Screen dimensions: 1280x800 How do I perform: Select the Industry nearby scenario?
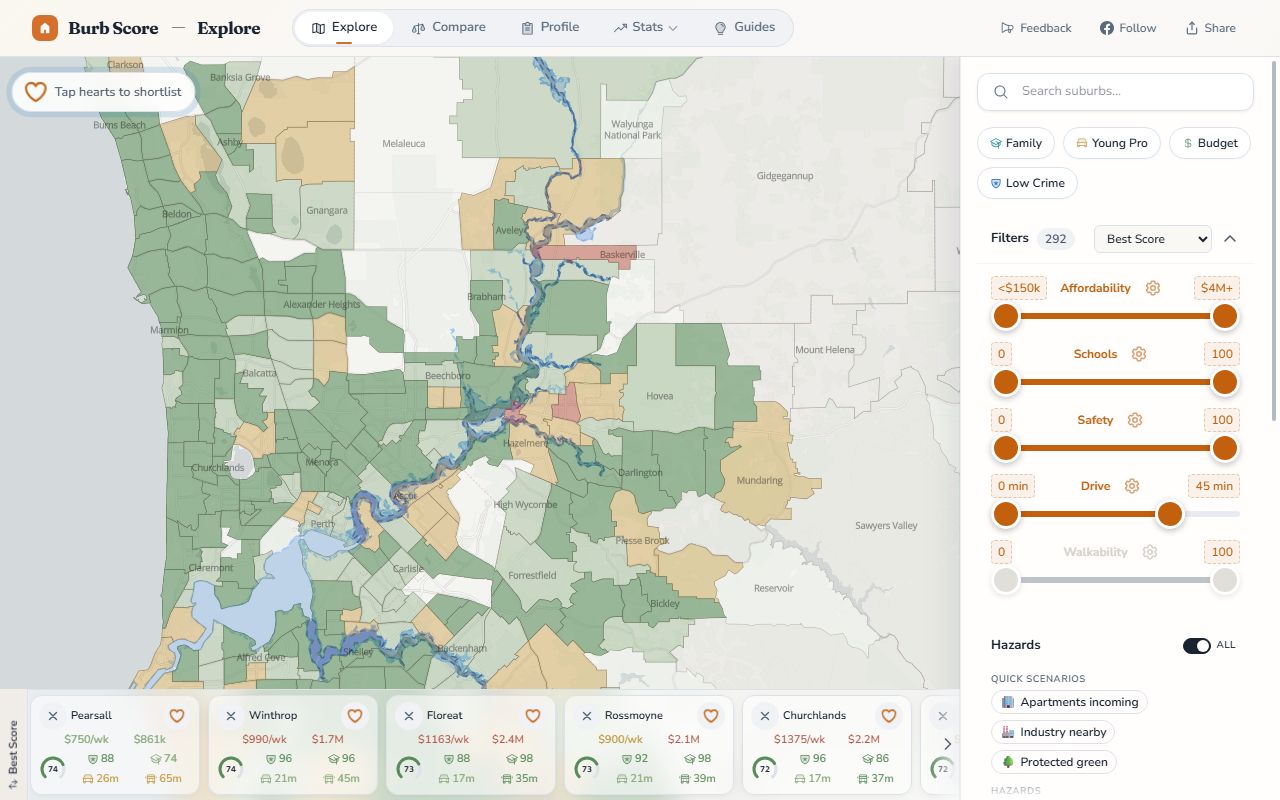pos(1053,732)
